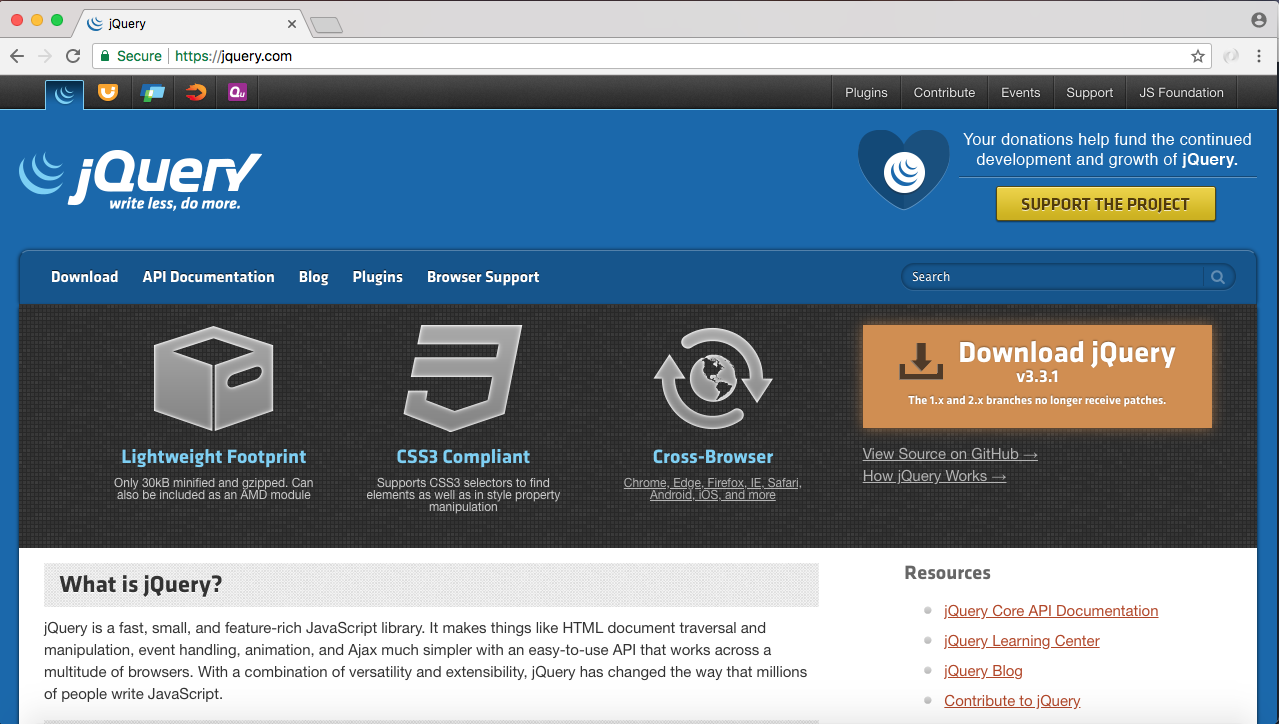Open API Documentation in navigation bar
This screenshot has width=1279, height=724.
click(208, 277)
